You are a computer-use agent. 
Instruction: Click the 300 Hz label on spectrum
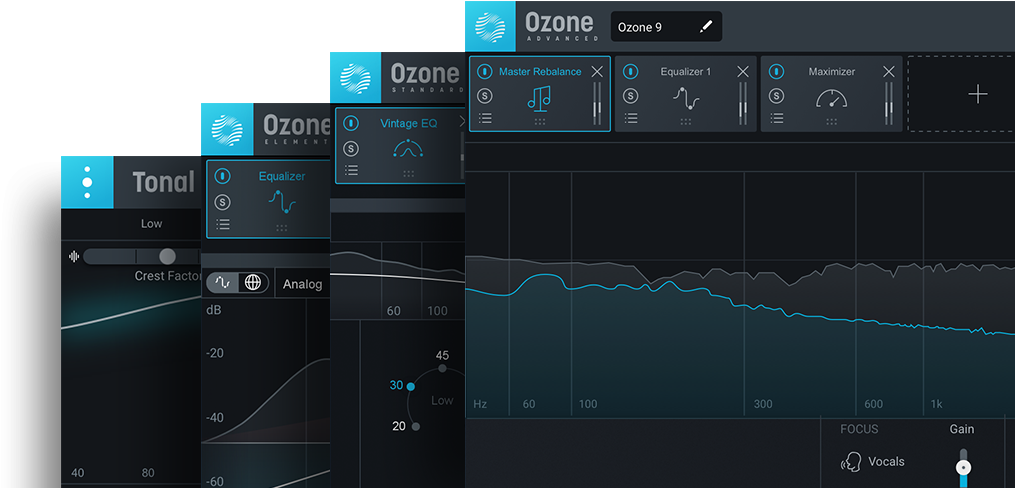(763, 404)
